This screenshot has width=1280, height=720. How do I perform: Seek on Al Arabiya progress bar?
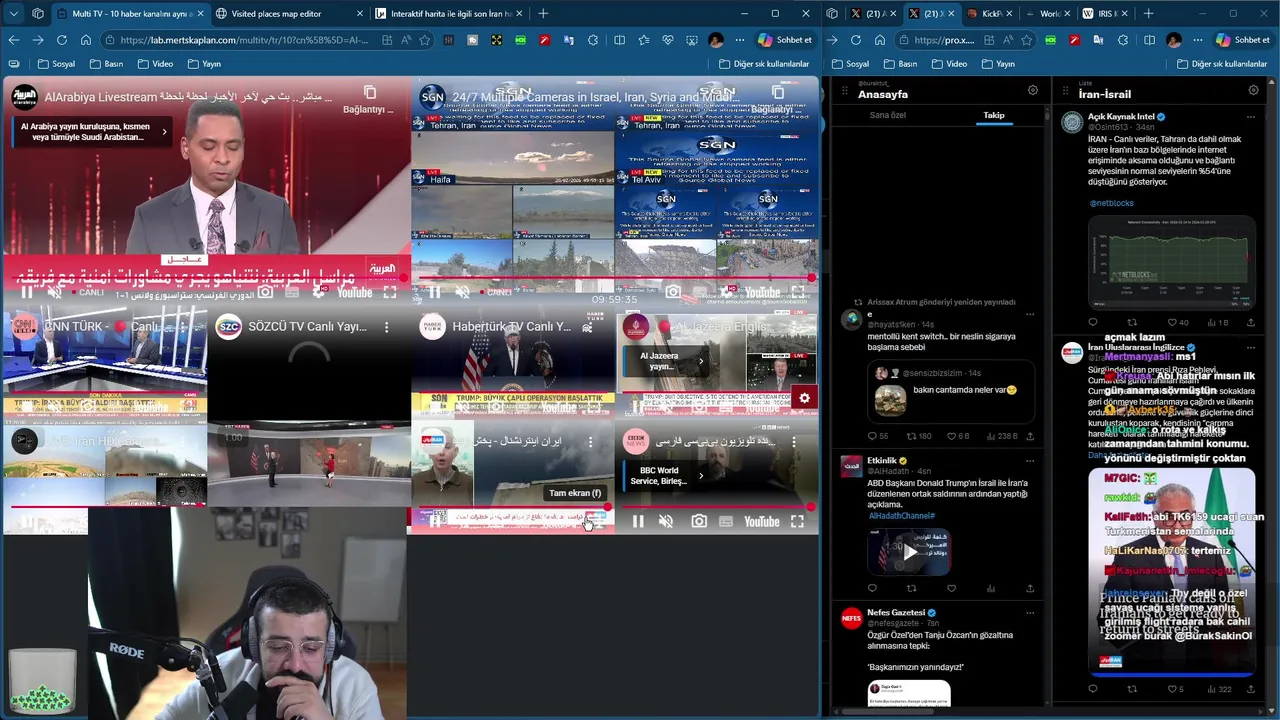[x=207, y=278]
